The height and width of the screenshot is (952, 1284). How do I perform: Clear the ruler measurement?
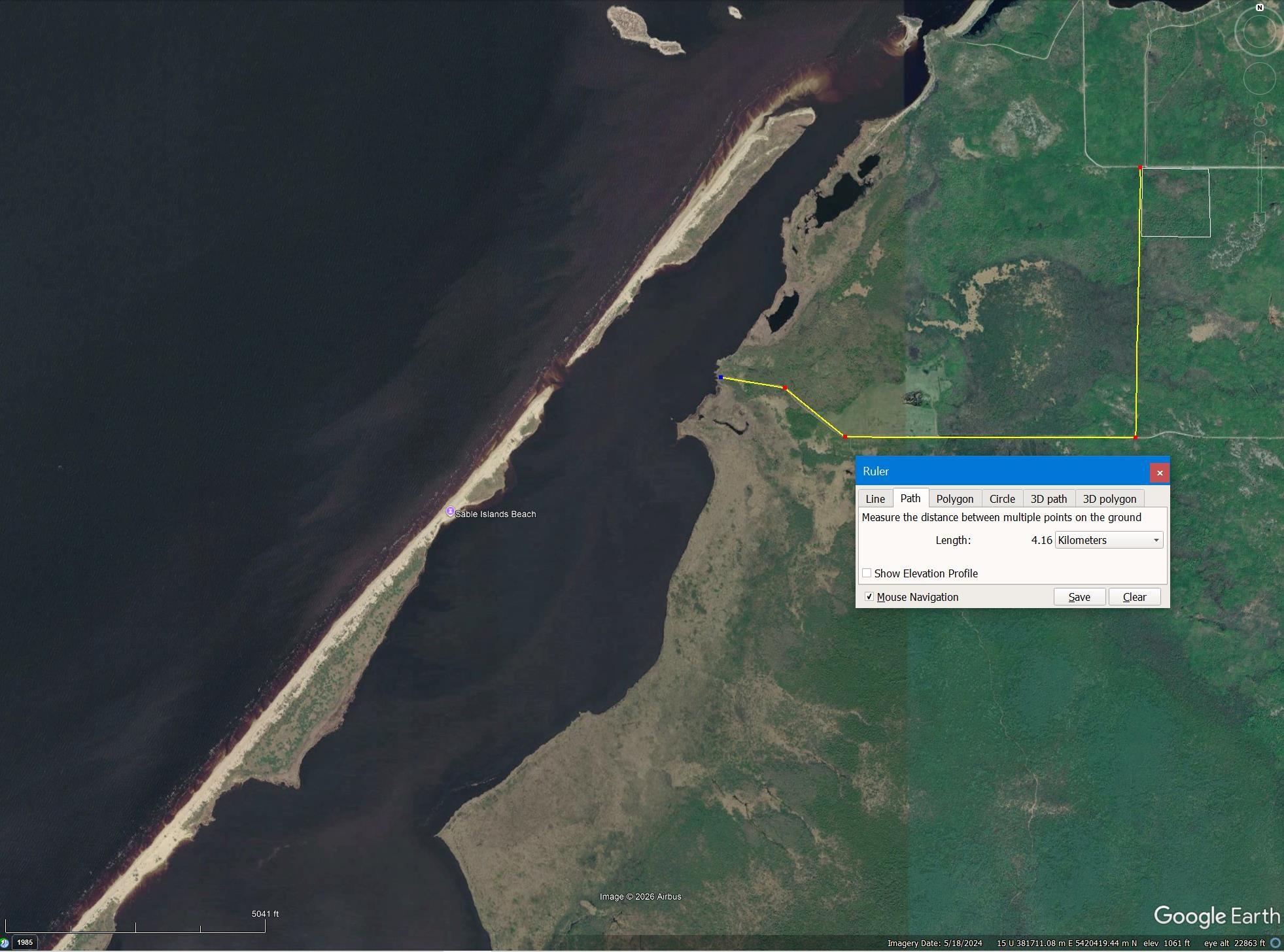(1134, 597)
